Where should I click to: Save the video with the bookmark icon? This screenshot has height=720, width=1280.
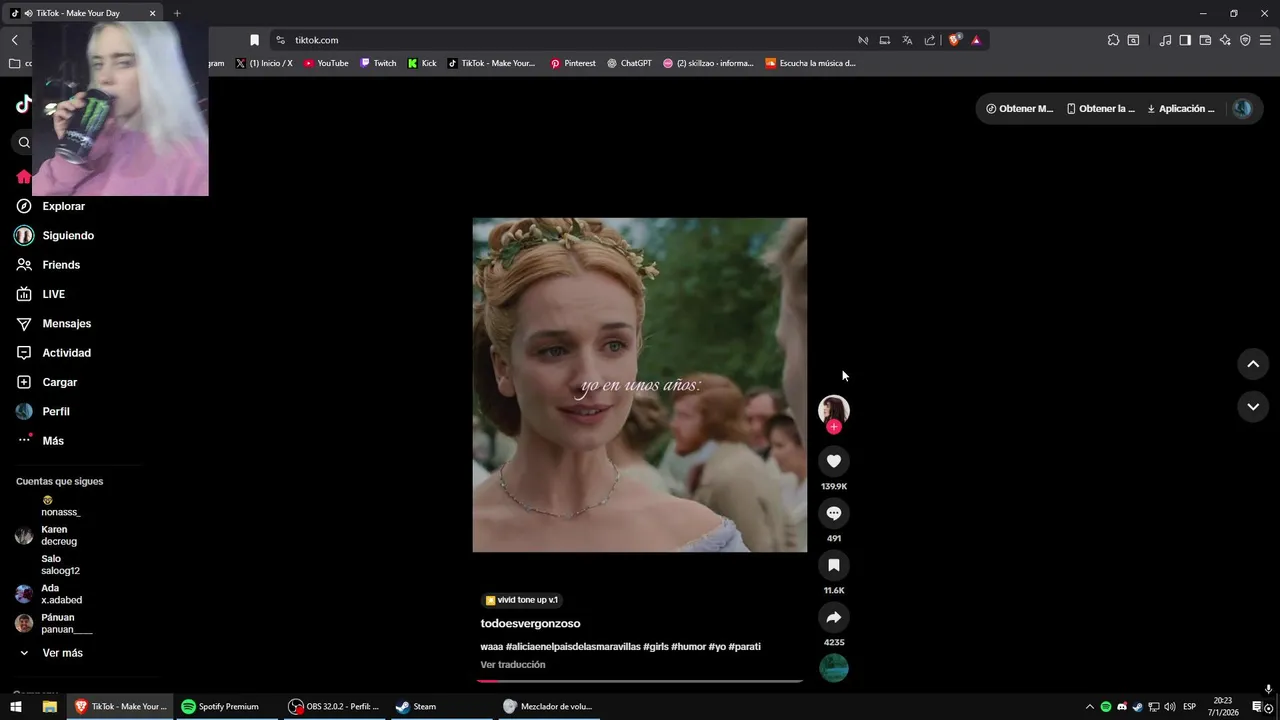click(x=834, y=565)
